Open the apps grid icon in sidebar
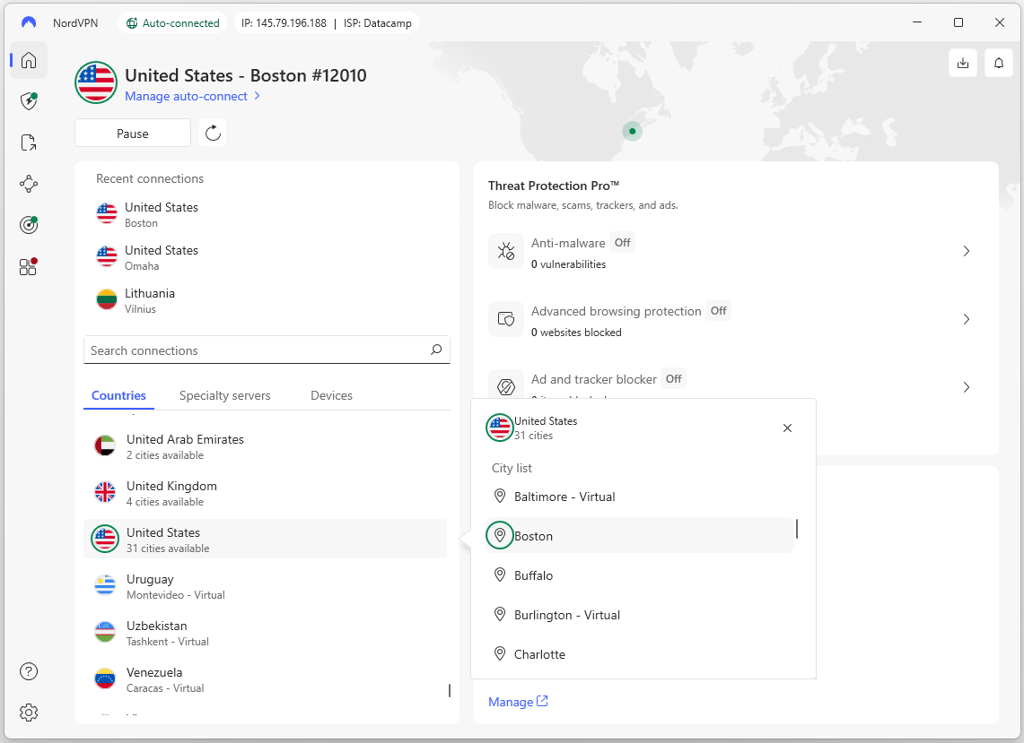1024x743 pixels. [29, 266]
